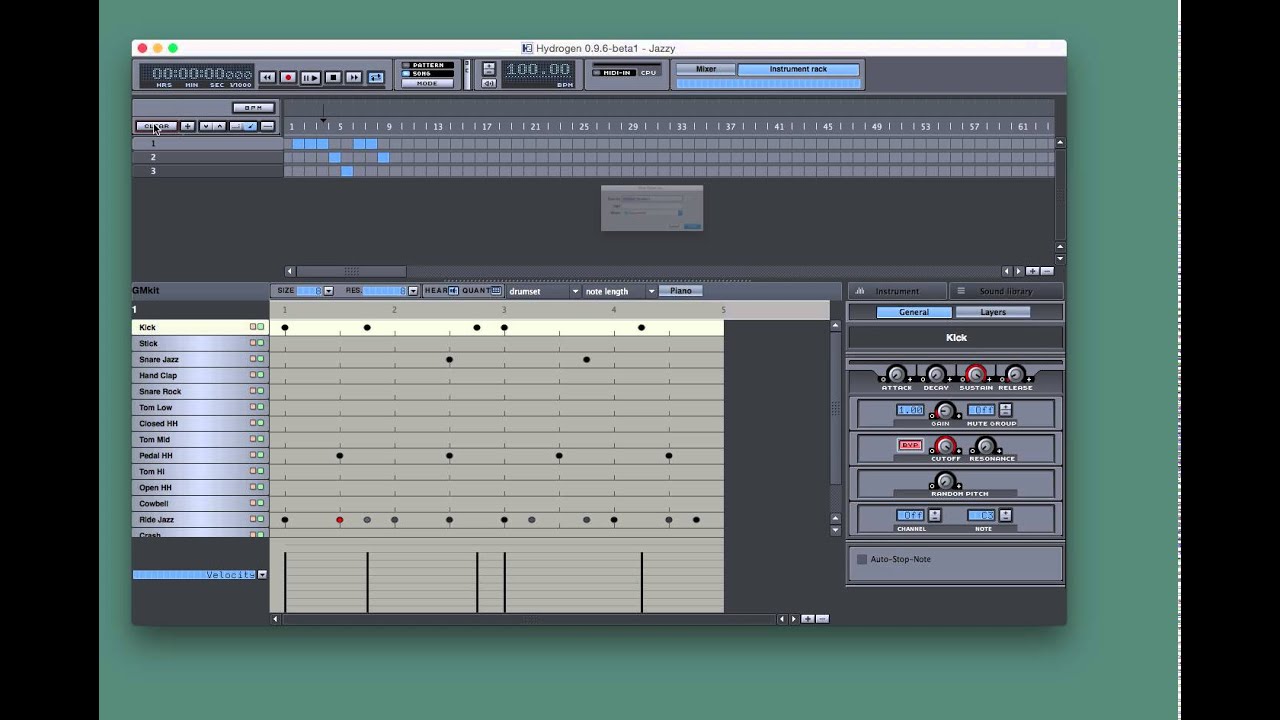Screen dimensions: 1280x720
Task: Click the BPM timeline button
Action: pyautogui.click(x=253, y=108)
